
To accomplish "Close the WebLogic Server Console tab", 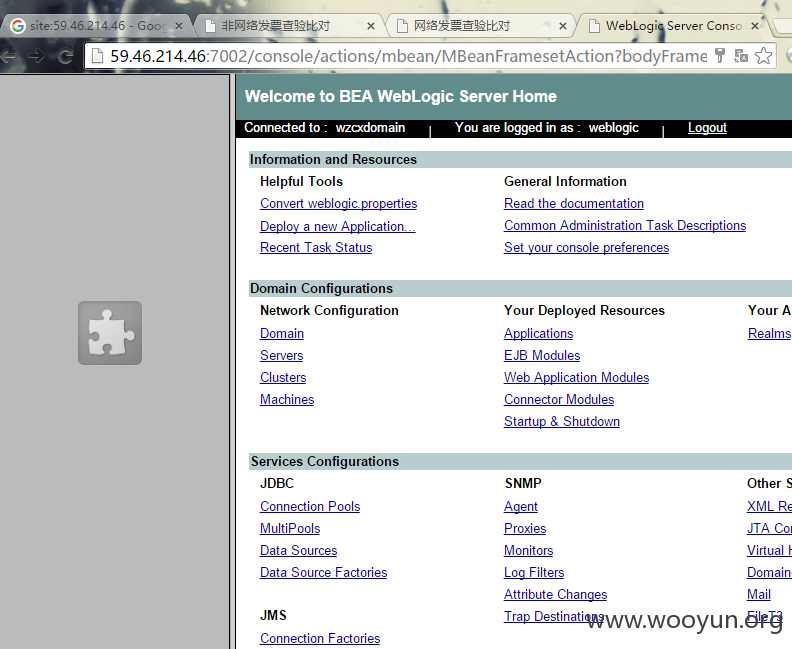I will point(755,26).
